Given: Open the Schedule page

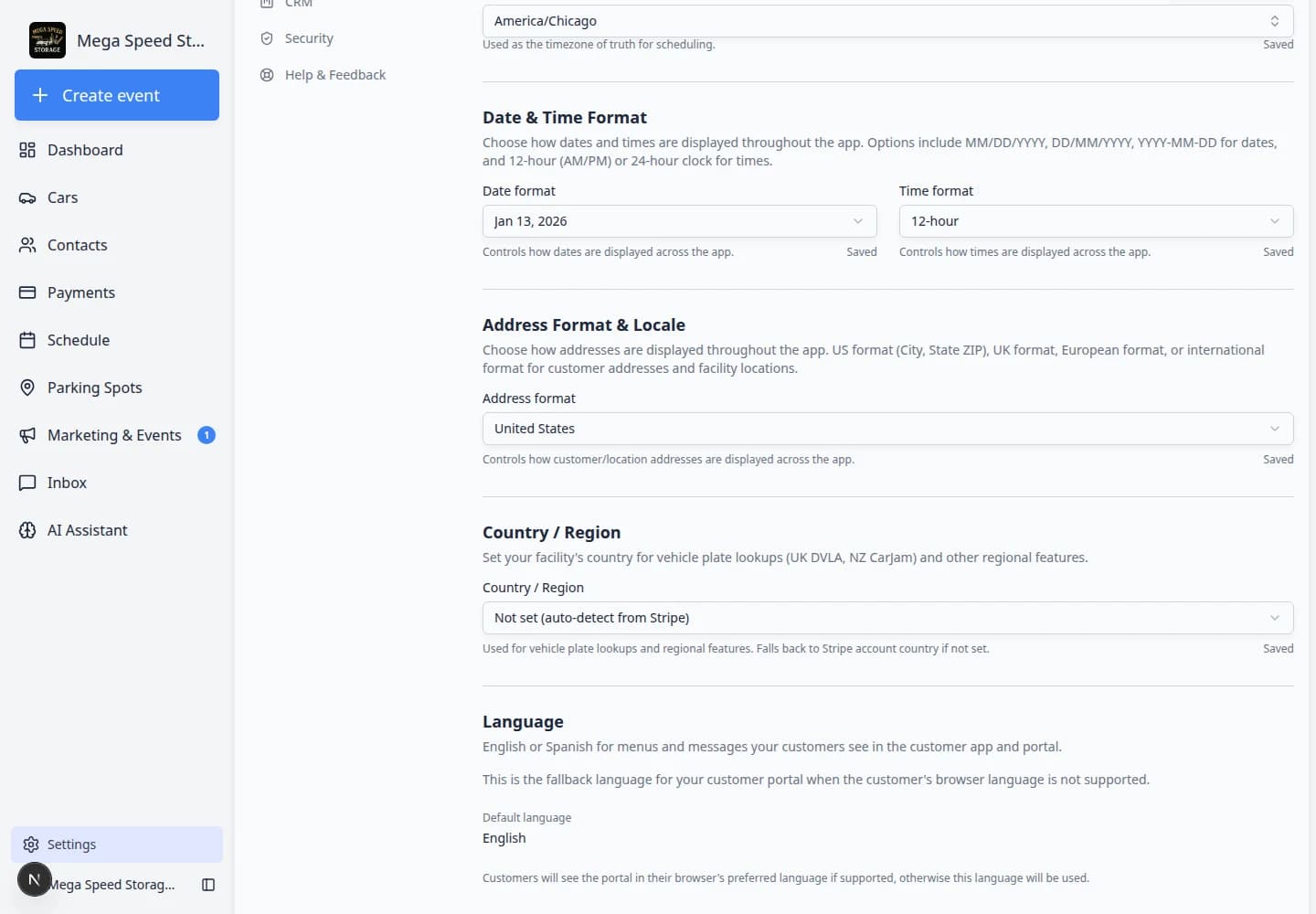Looking at the screenshot, I should [x=117, y=340].
